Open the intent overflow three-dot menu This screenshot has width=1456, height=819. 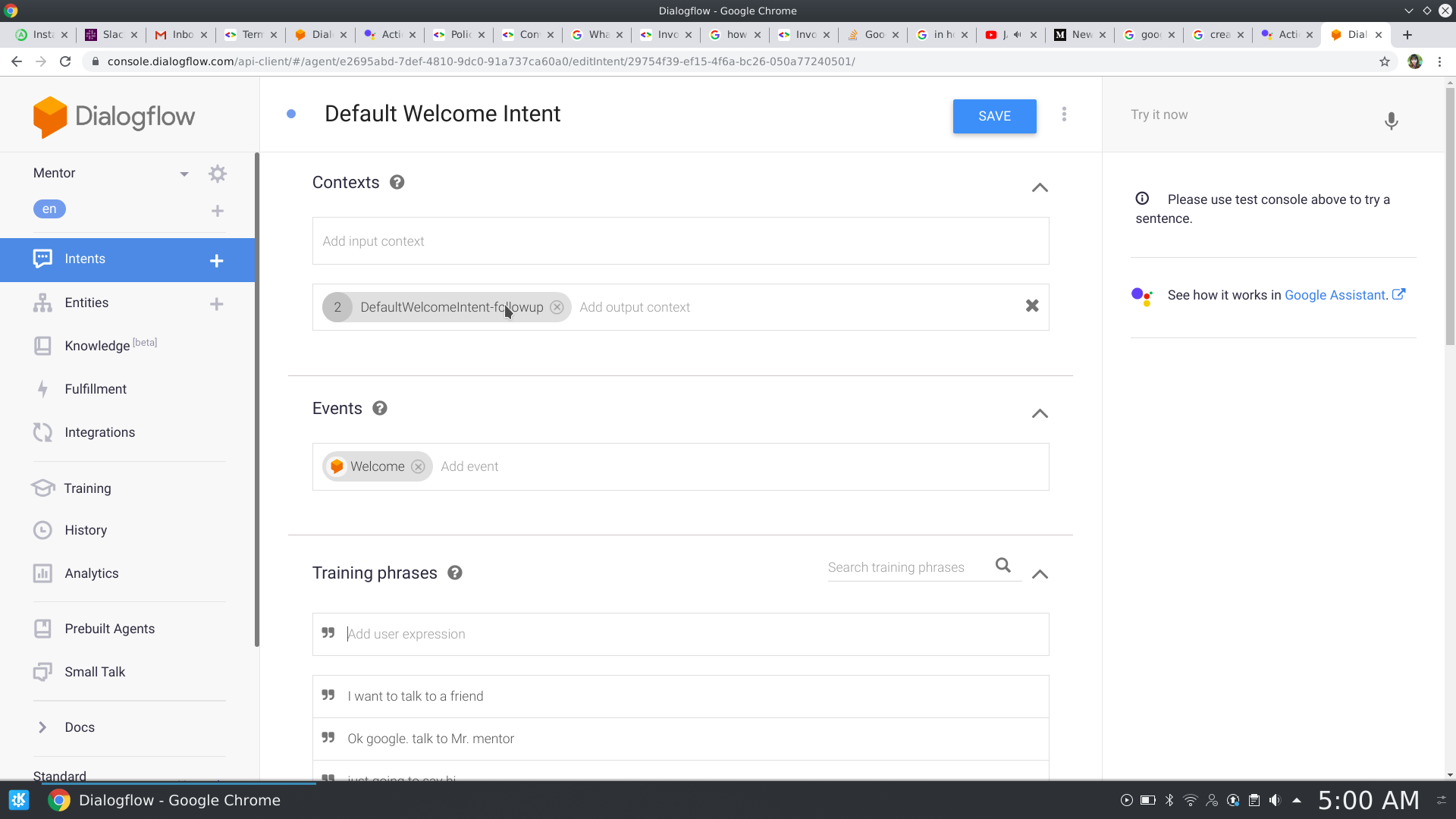tap(1064, 114)
